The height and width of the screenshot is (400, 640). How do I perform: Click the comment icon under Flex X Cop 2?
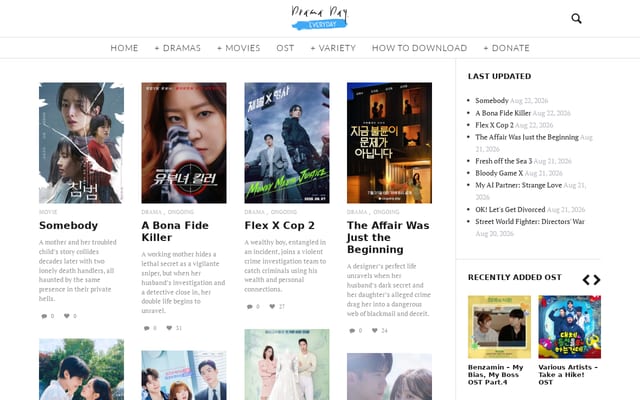249,307
